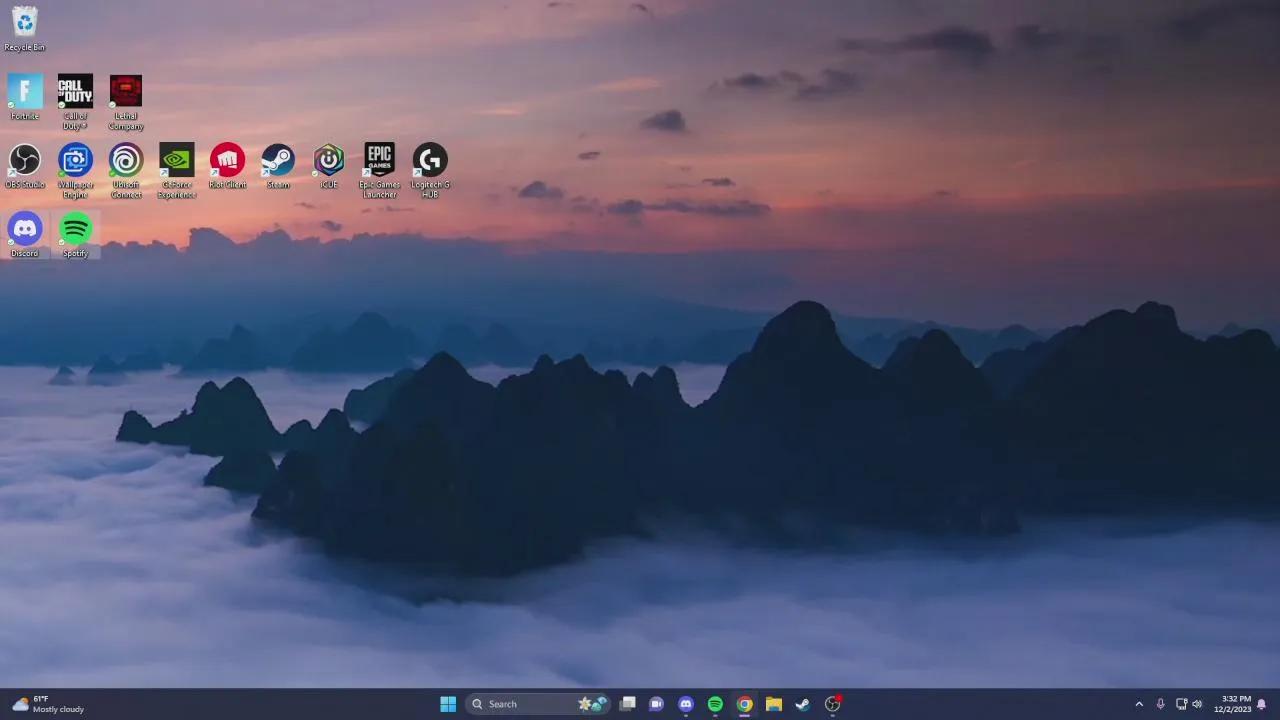Open File Explorer from the taskbar
The height and width of the screenshot is (720, 1280).
(x=773, y=704)
